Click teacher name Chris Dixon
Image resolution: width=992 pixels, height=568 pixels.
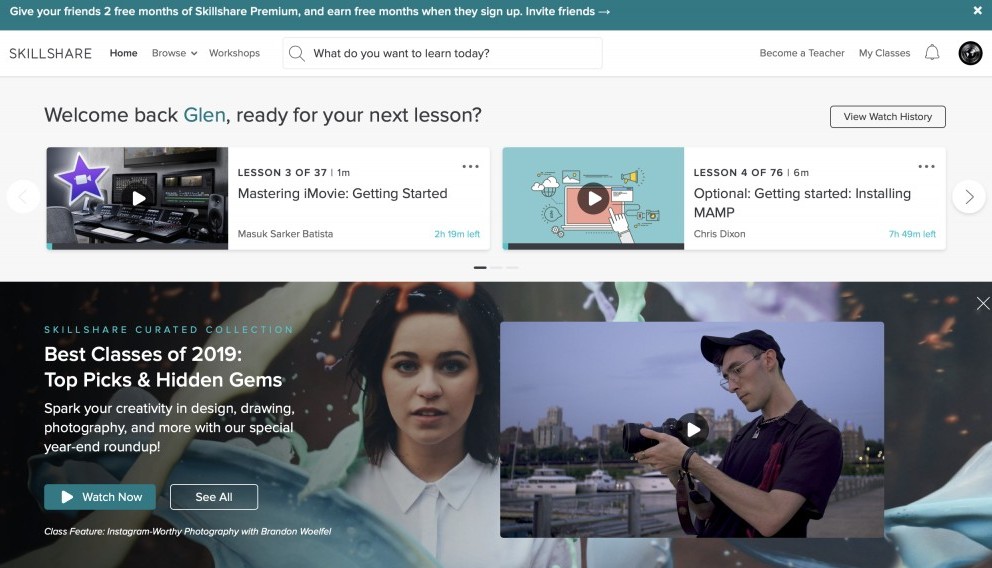[x=719, y=234]
